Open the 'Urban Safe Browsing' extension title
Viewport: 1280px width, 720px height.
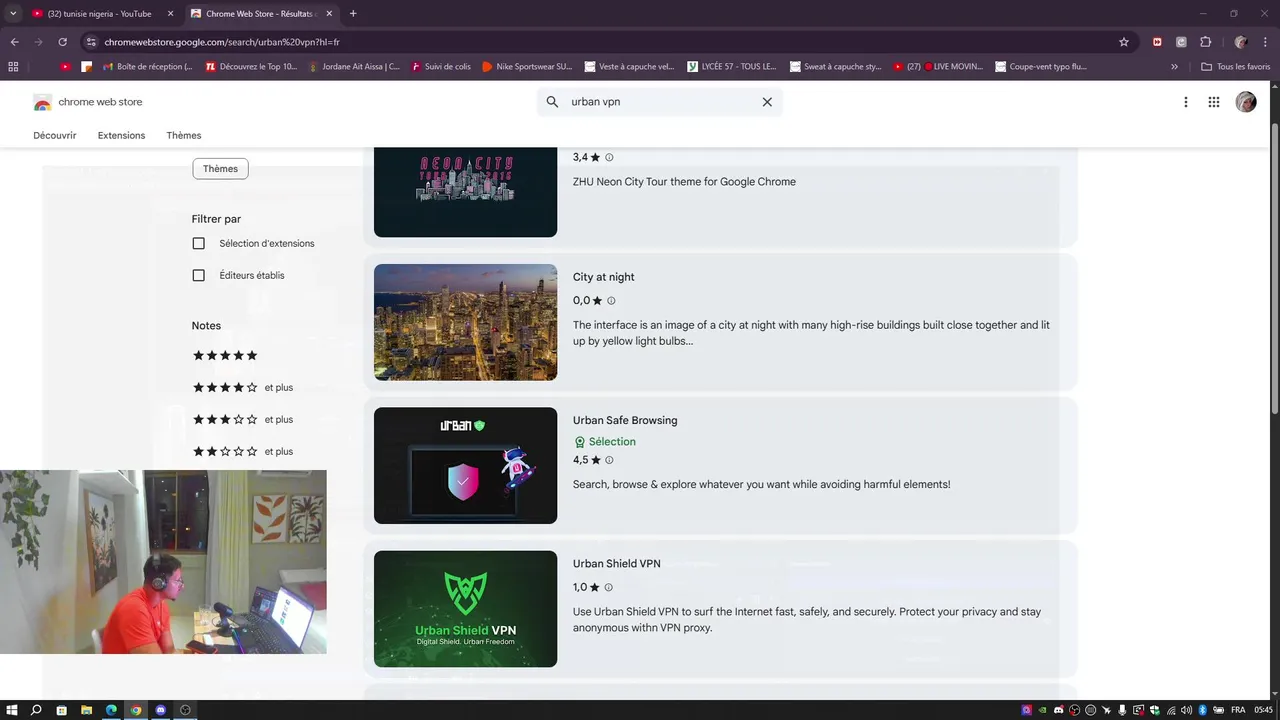point(625,420)
